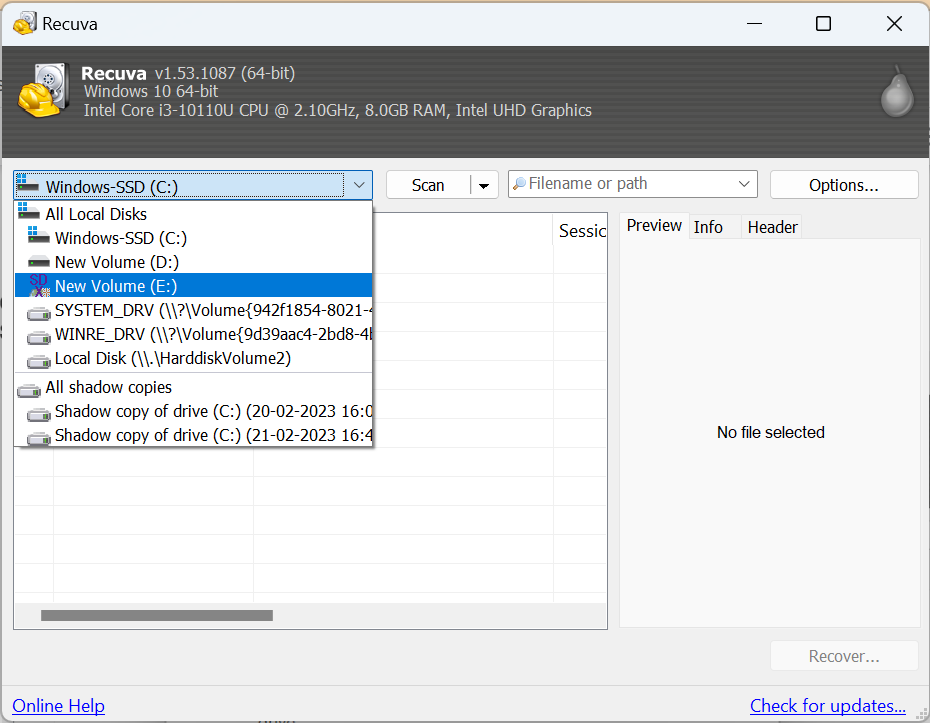Viewport: 930px width, 723px height.
Task: Click the horizontal scrollbar thumb in file list
Action: pos(157,616)
